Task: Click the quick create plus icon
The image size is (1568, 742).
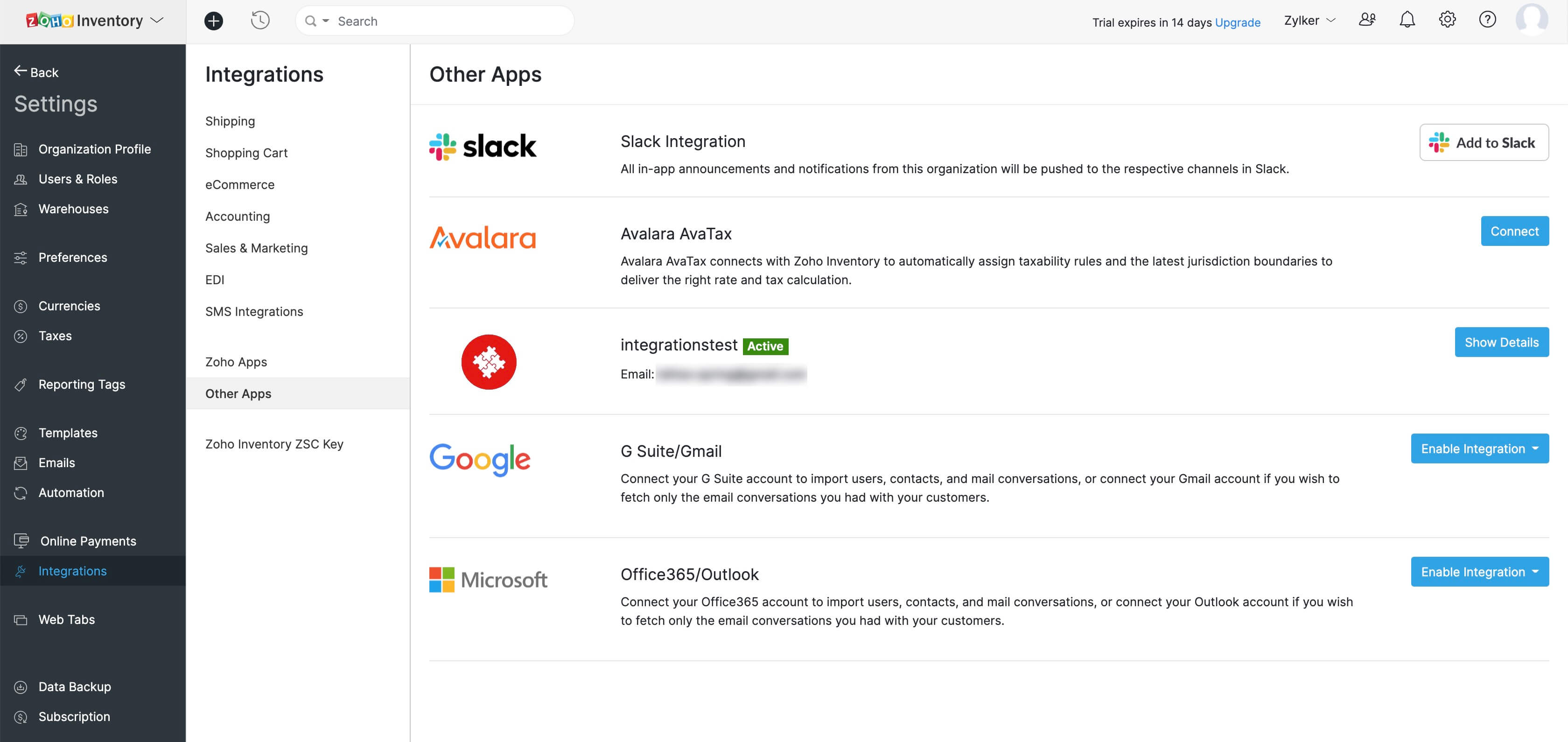Action: tap(214, 21)
